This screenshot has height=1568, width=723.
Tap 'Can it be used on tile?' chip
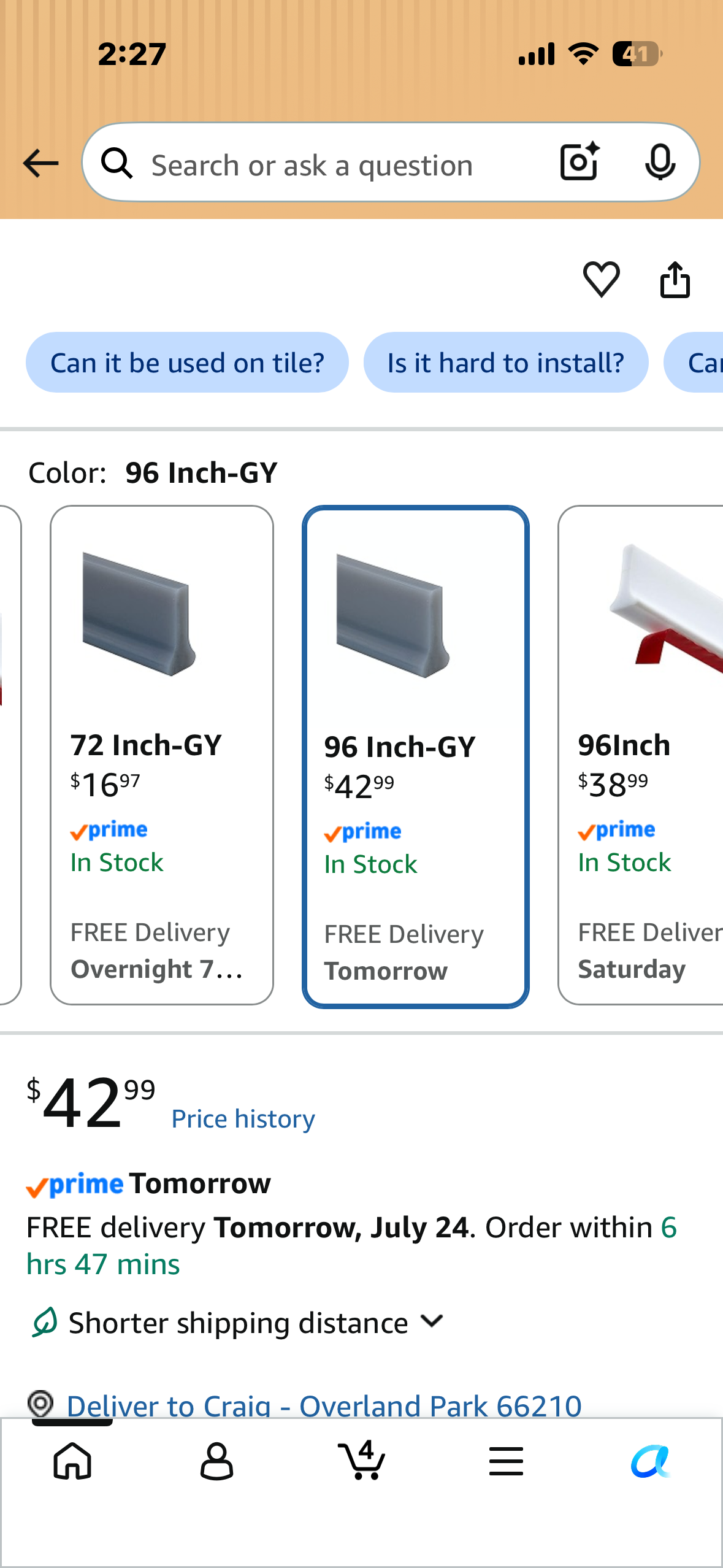[x=187, y=363]
